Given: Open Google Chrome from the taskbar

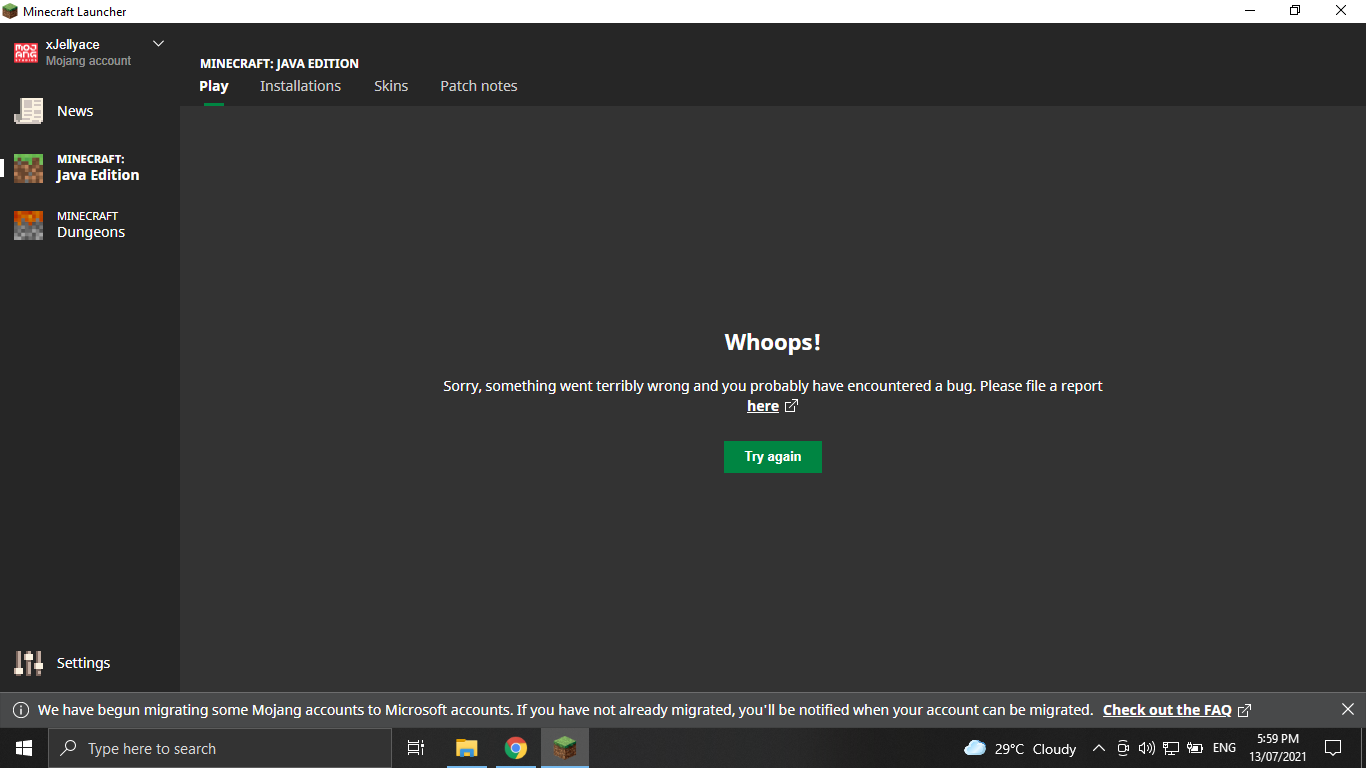Looking at the screenshot, I should (516, 748).
